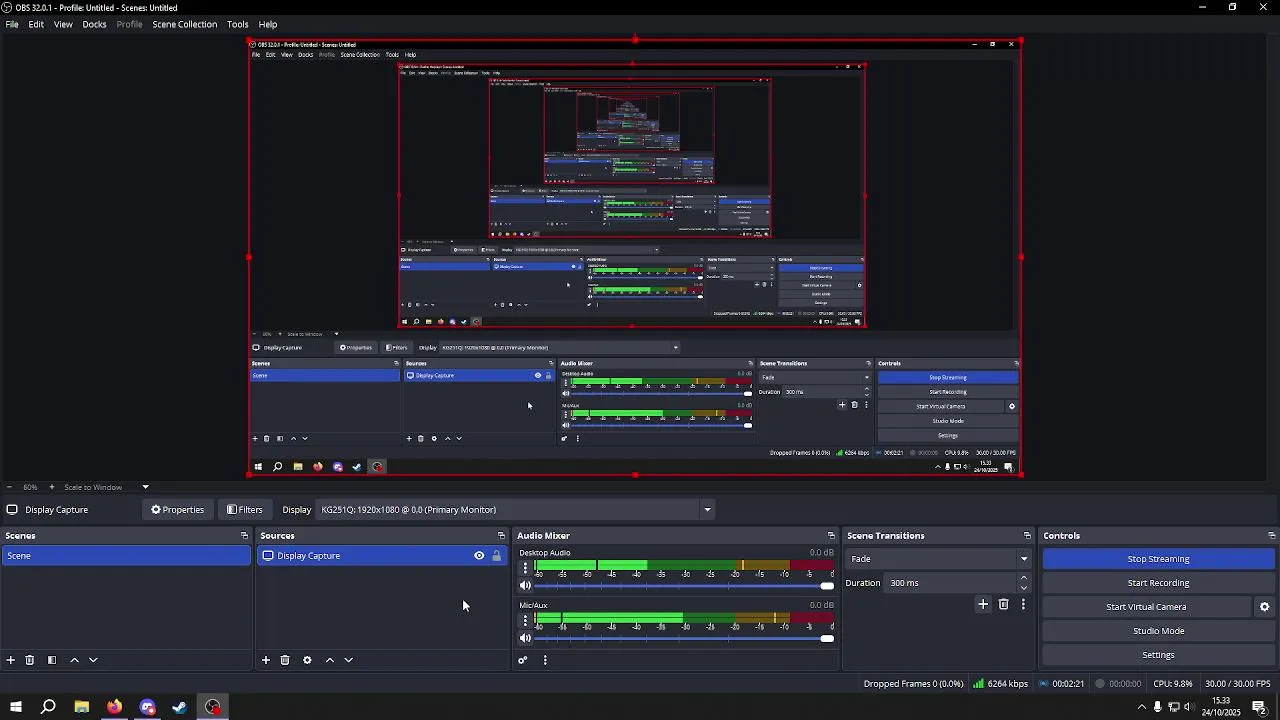1280x720 pixels.
Task: Adjust Mic/Aux volume slider
Action: (684, 638)
